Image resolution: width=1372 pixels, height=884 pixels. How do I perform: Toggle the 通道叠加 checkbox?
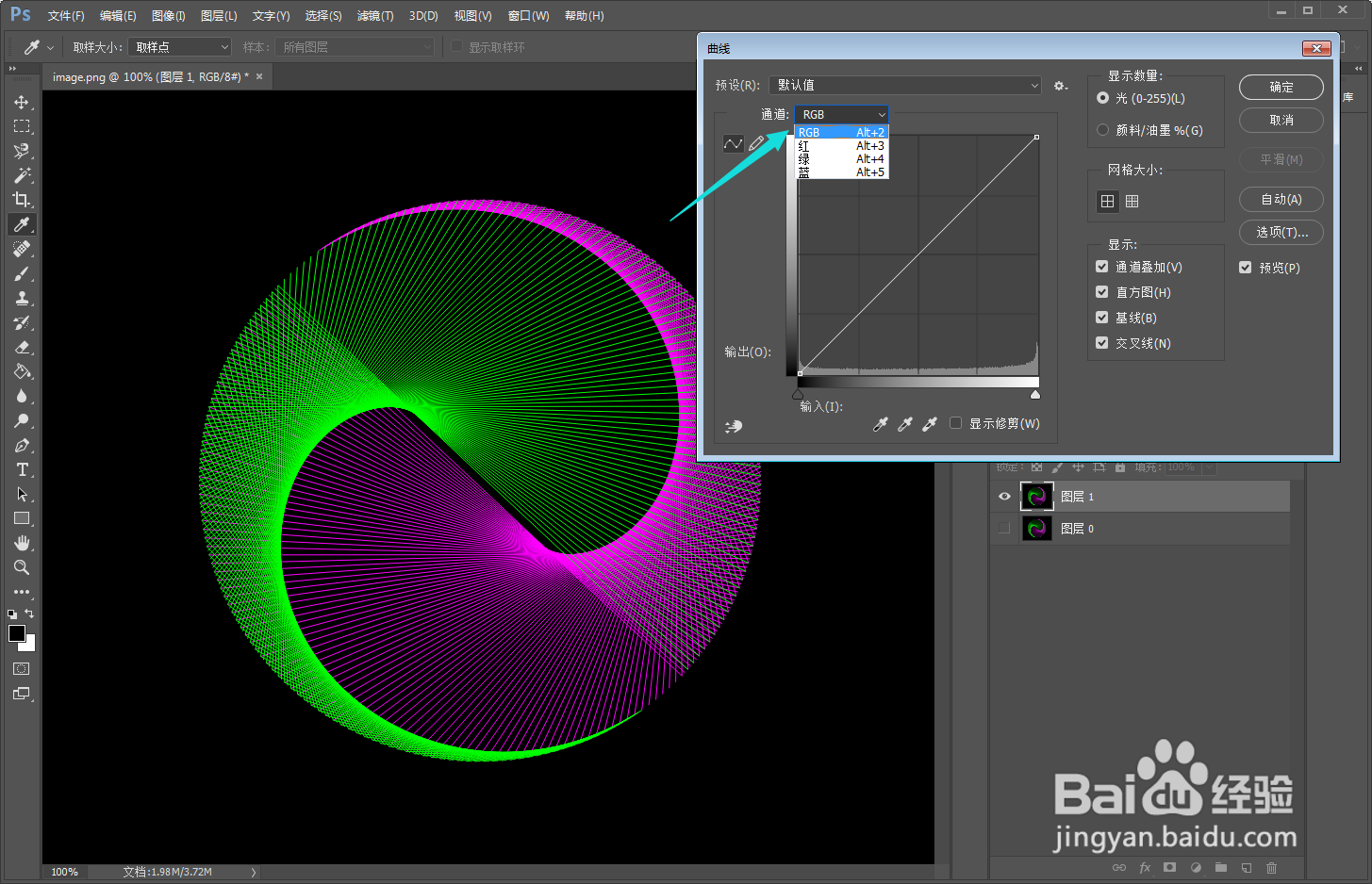pos(1101,267)
